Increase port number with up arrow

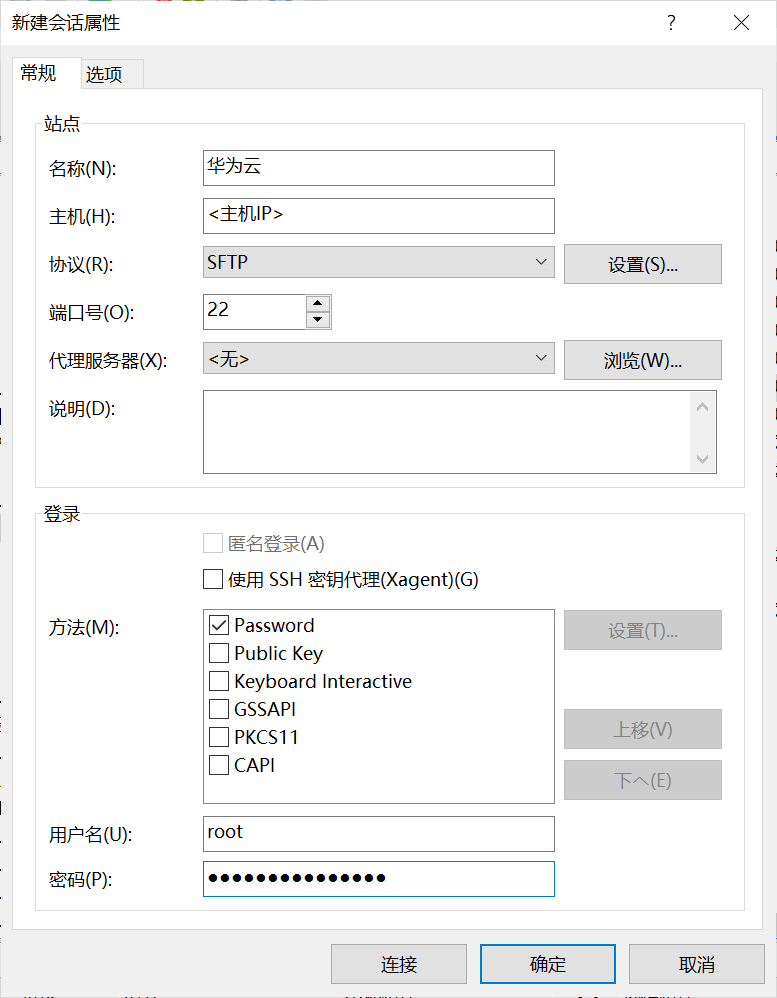tap(318, 303)
